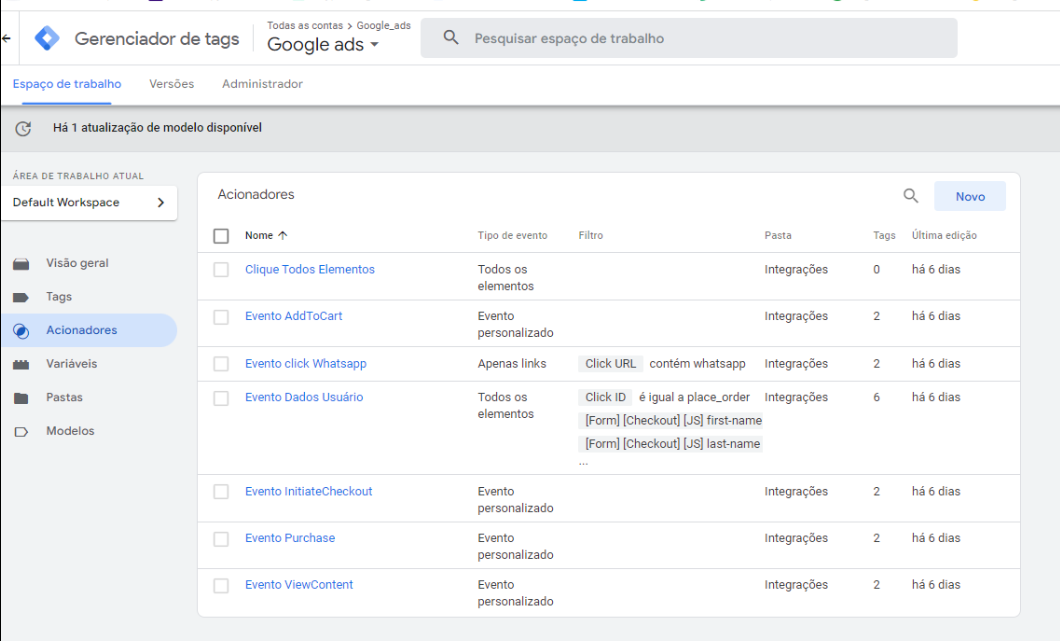The width and height of the screenshot is (1060, 641).
Task: Switch to the Versões tab
Action: 171,84
